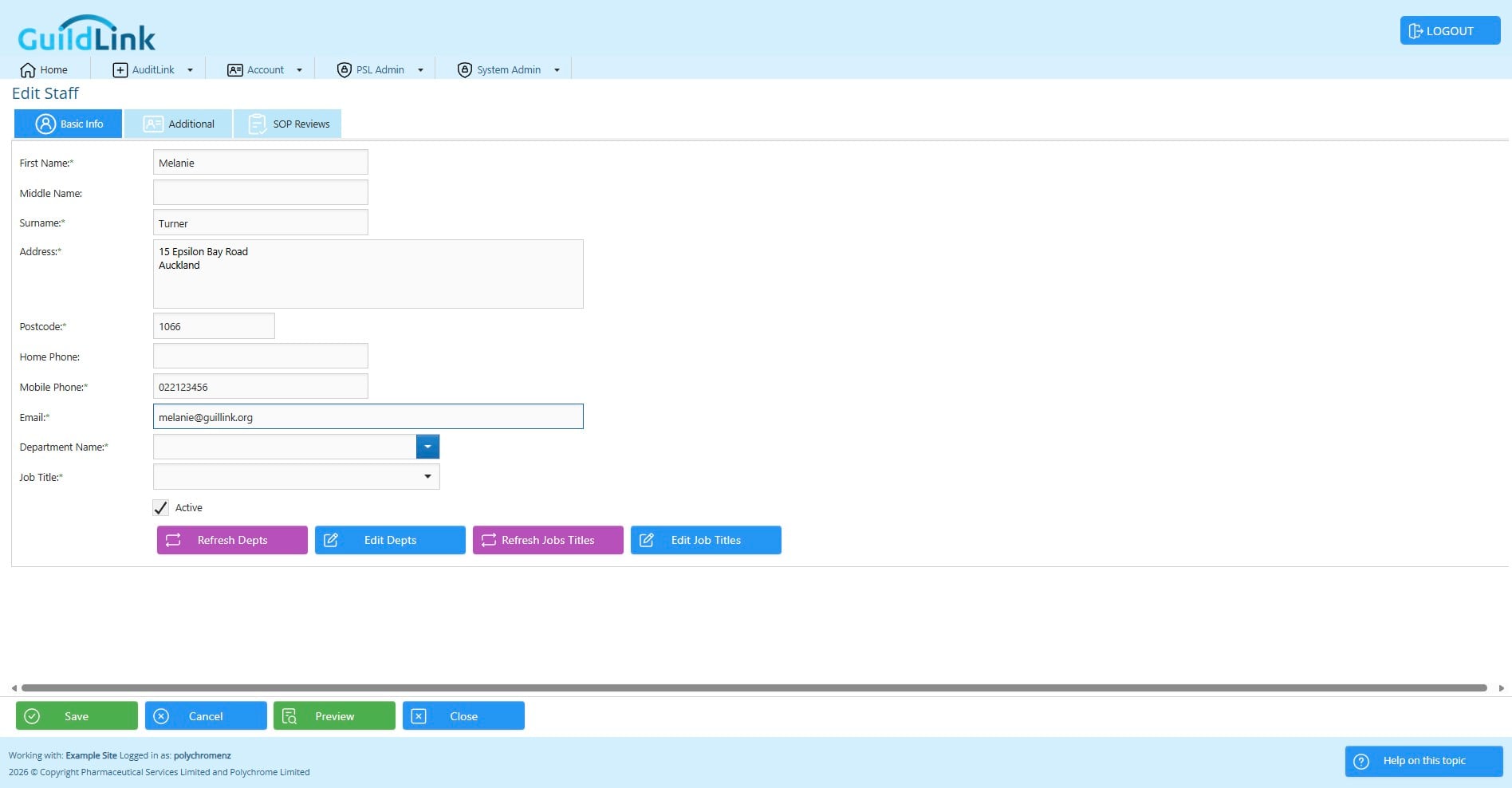Focus the Home Phone field
Screen dimensions: 1512x788
[x=261, y=356]
